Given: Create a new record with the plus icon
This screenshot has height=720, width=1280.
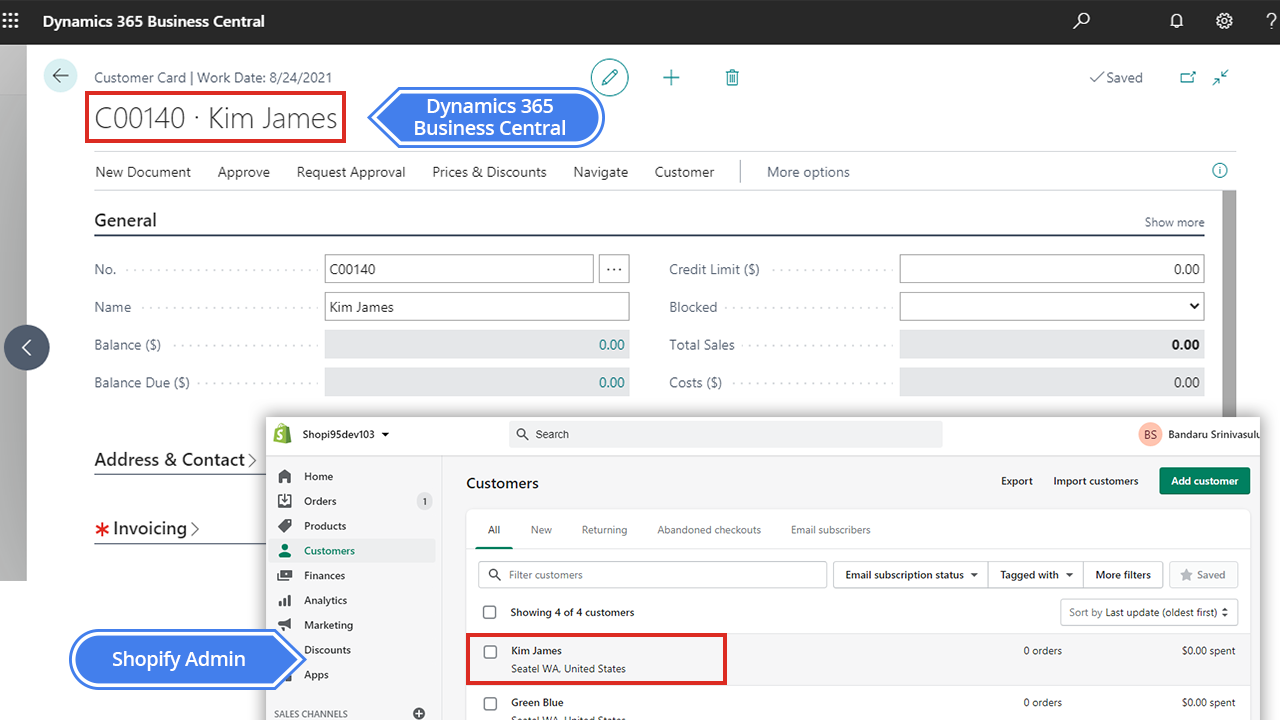Looking at the screenshot, I should [671, 77].
